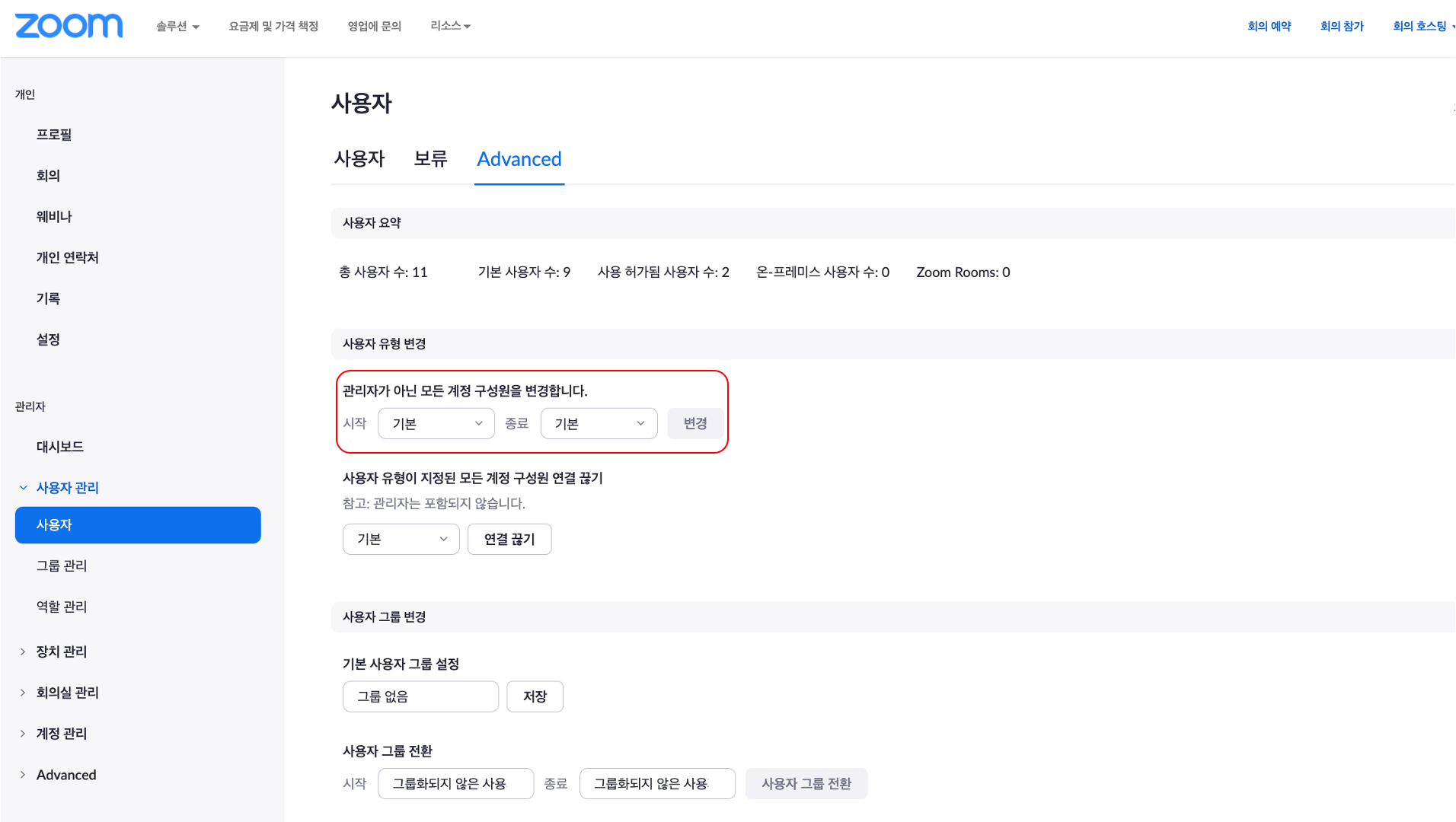The height and width of the screenshot is (822, 1456).
Task: Open the 시작 group dropdown
Action: [x=455, y=784]
